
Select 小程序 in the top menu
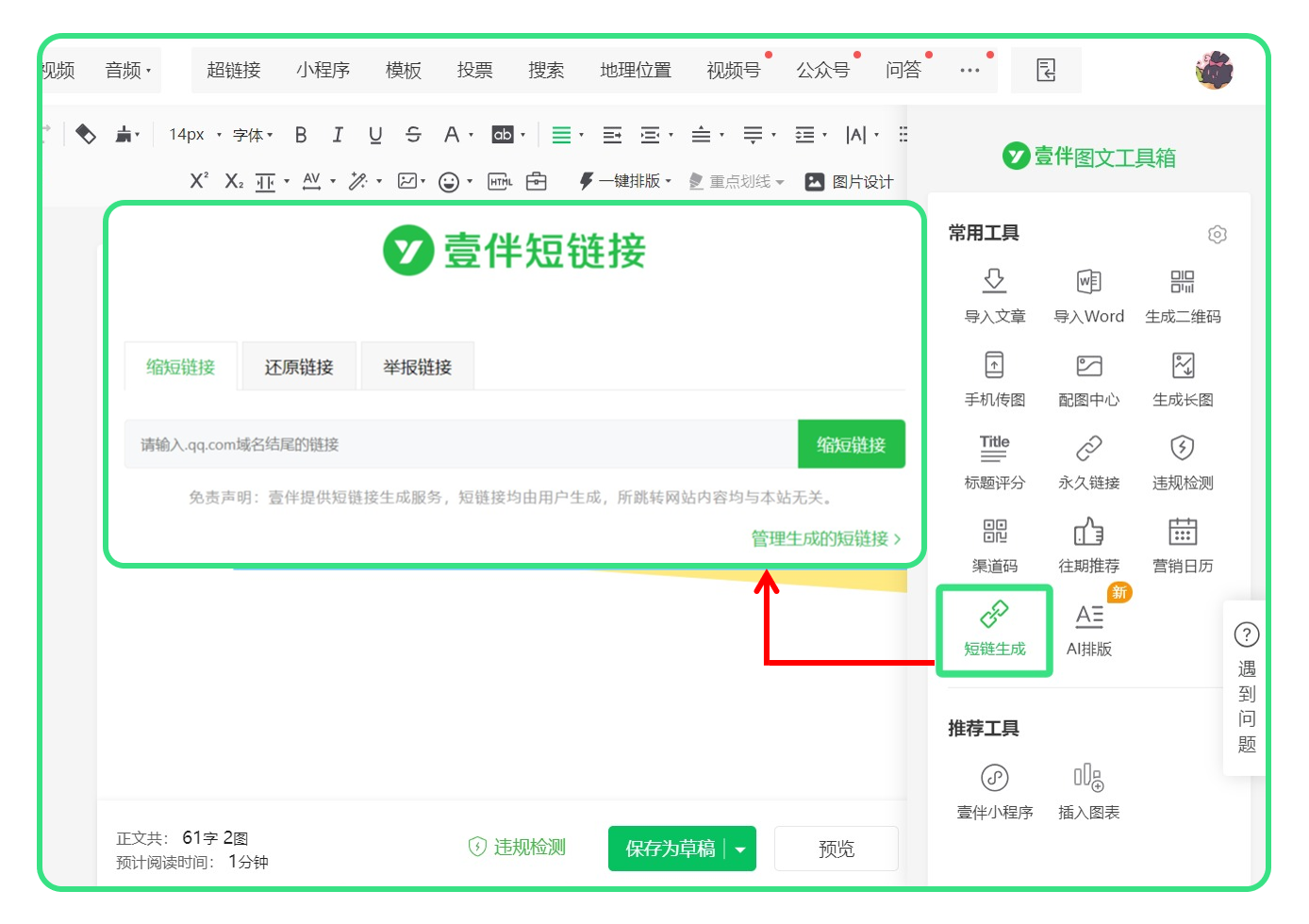pyautogui.click(x=323, y=70)
